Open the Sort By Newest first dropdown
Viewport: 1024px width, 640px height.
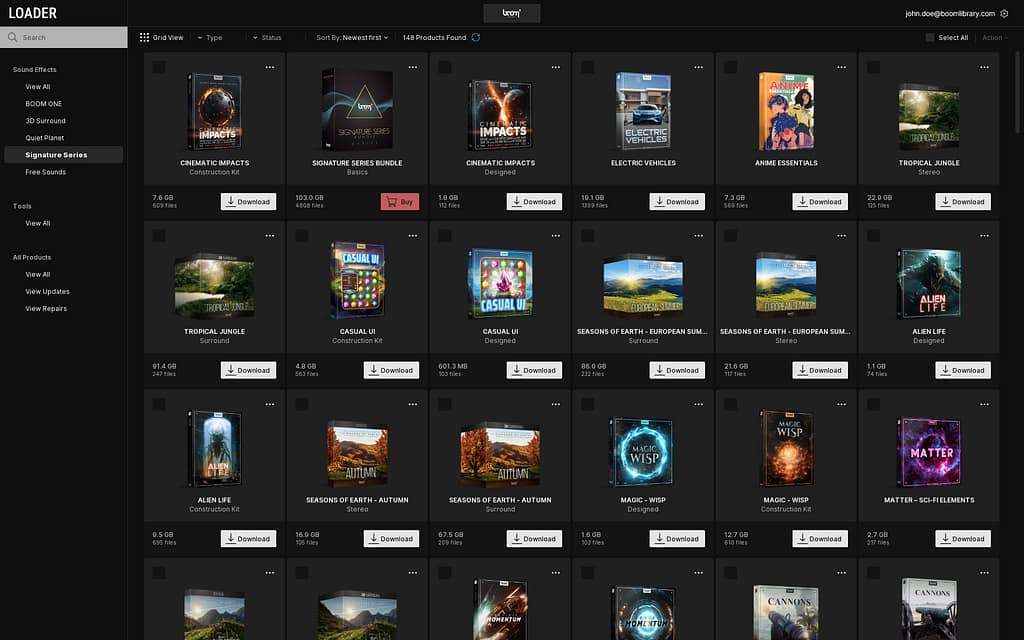pyautogui.click(x=351, y=37)
